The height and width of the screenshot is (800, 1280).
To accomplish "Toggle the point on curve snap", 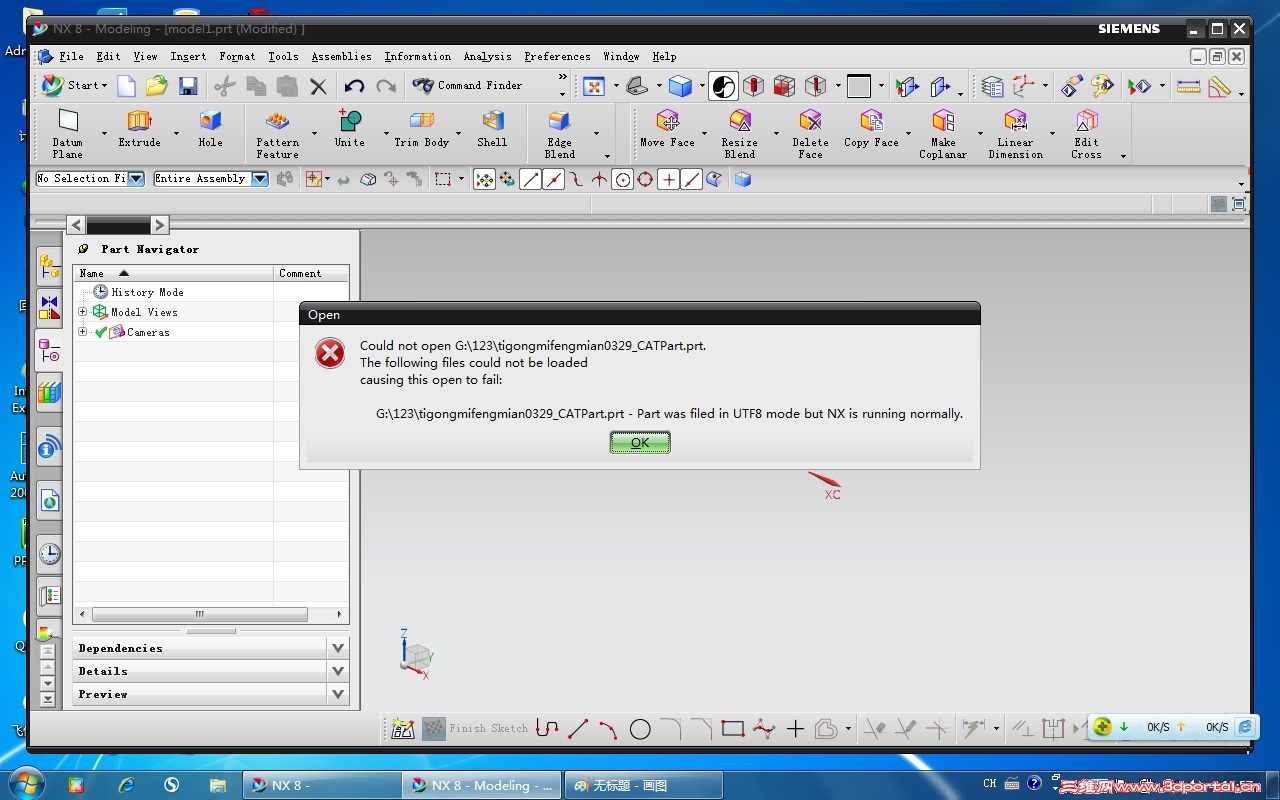I will pyautogui.click(x=691, y=180).
